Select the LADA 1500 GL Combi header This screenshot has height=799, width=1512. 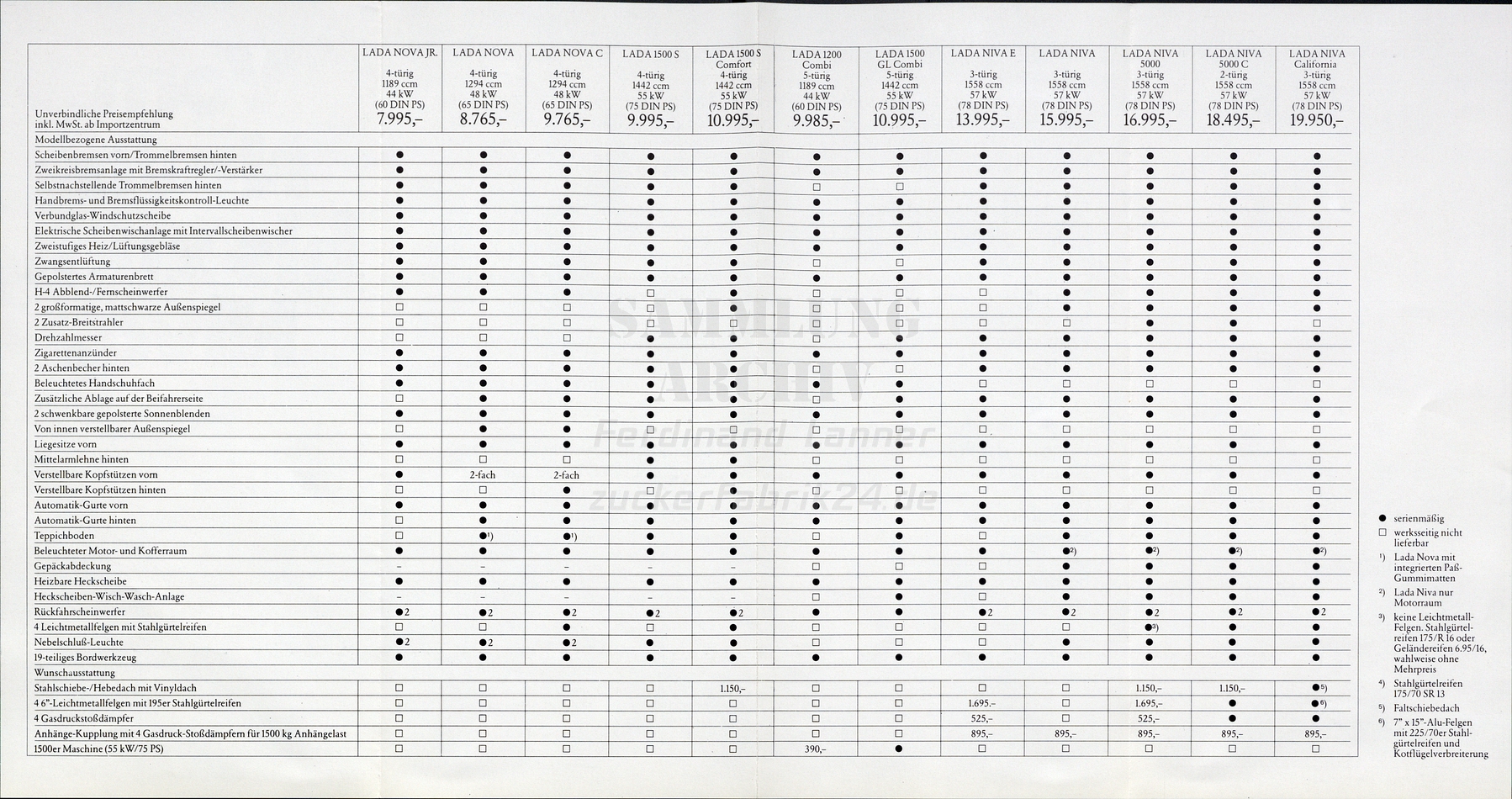[899, 59]
